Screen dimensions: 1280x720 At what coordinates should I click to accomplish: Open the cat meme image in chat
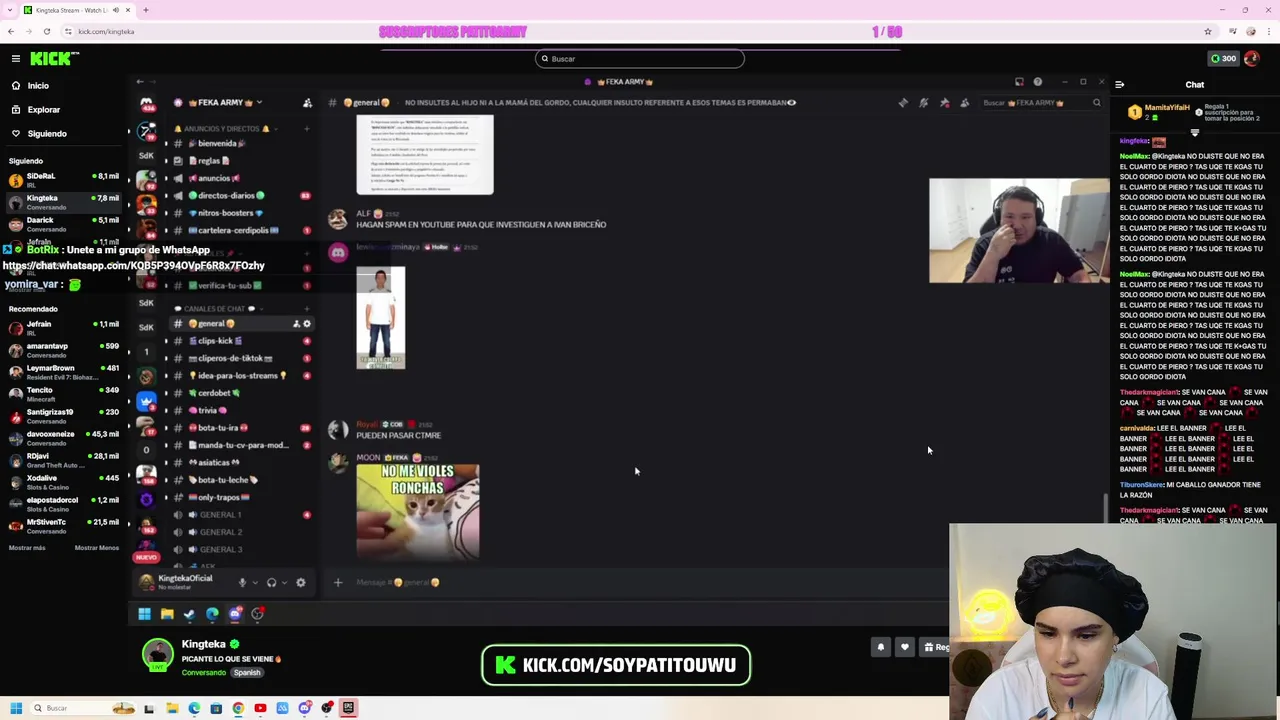[x=418, y=511]
